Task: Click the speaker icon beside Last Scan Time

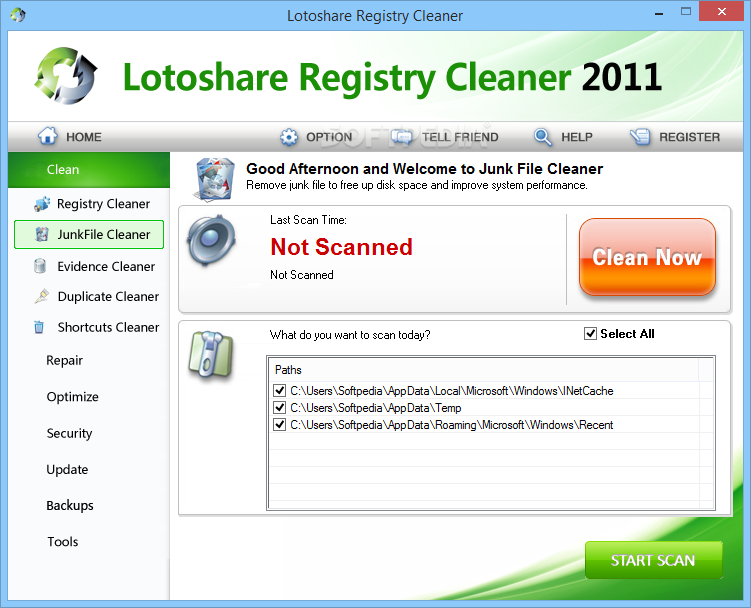Action: click(x=211, y=240)
